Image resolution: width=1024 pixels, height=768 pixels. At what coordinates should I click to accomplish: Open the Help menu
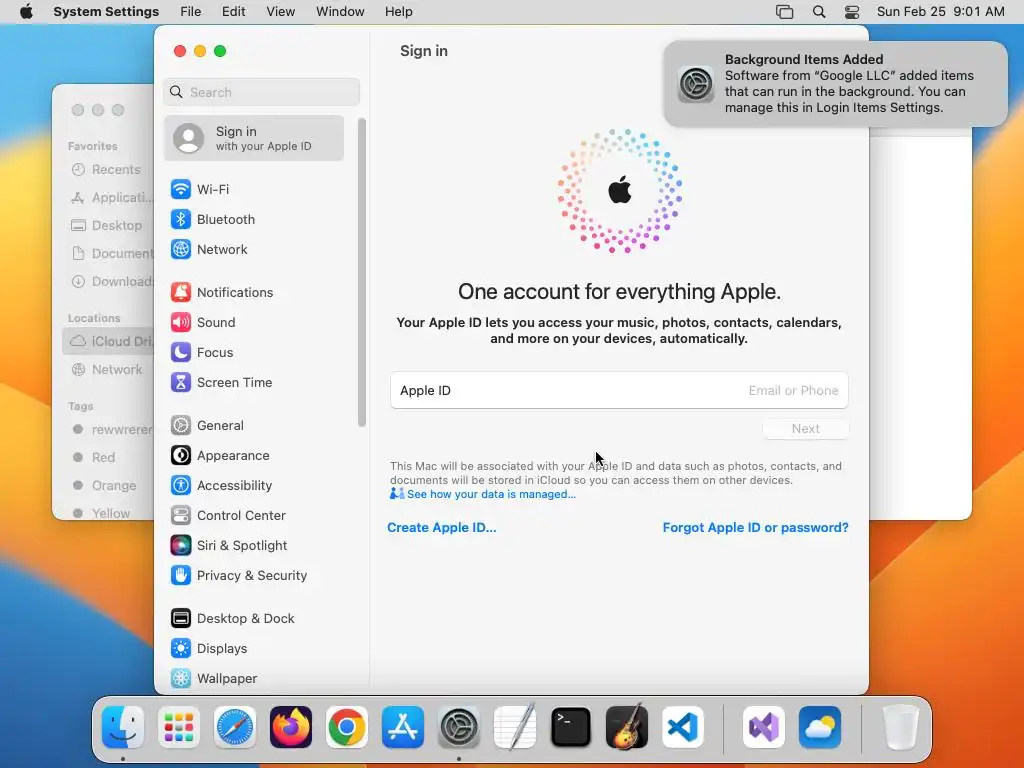398,12
